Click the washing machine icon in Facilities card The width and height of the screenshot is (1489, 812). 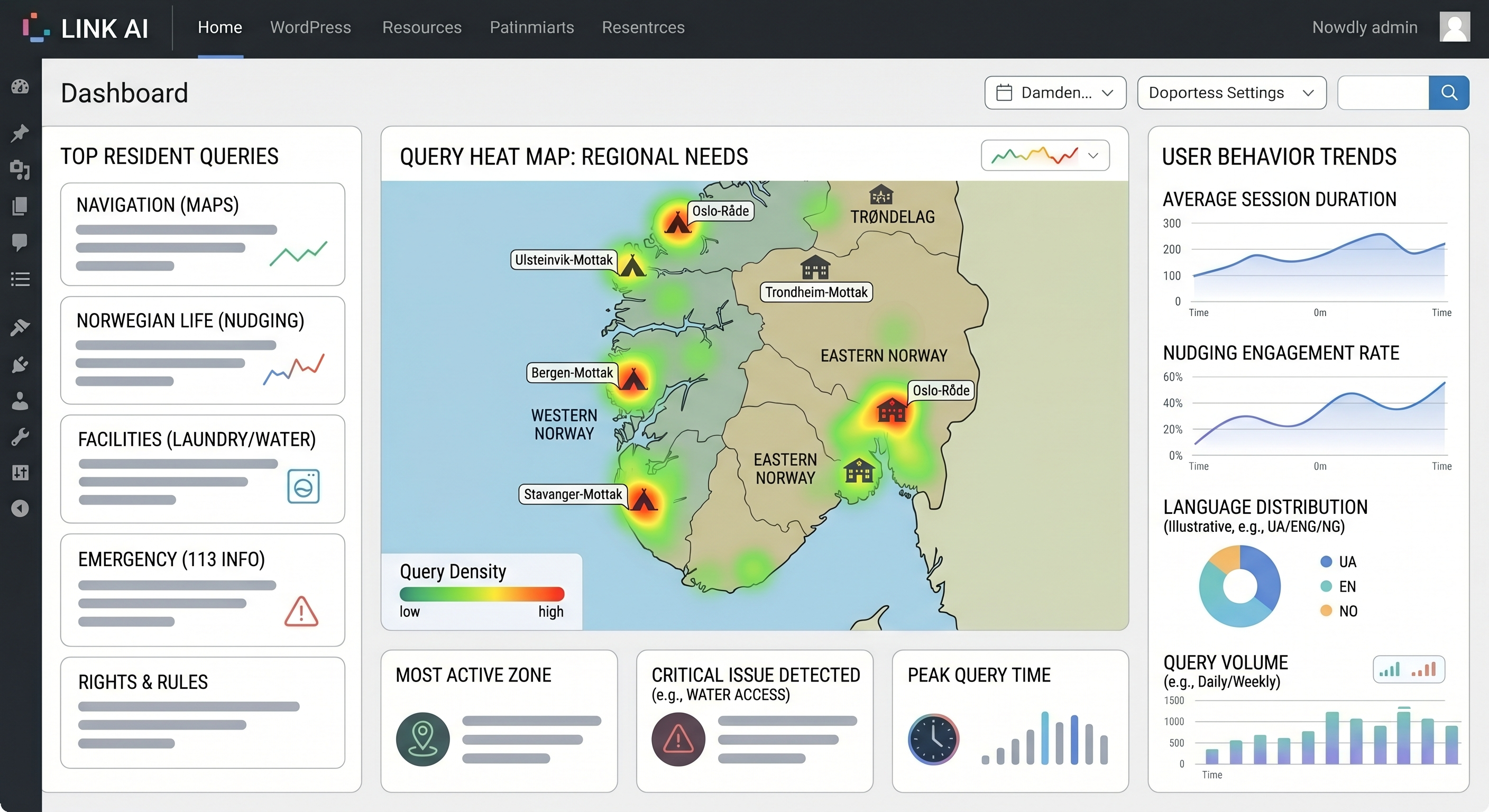coord(304,486)
